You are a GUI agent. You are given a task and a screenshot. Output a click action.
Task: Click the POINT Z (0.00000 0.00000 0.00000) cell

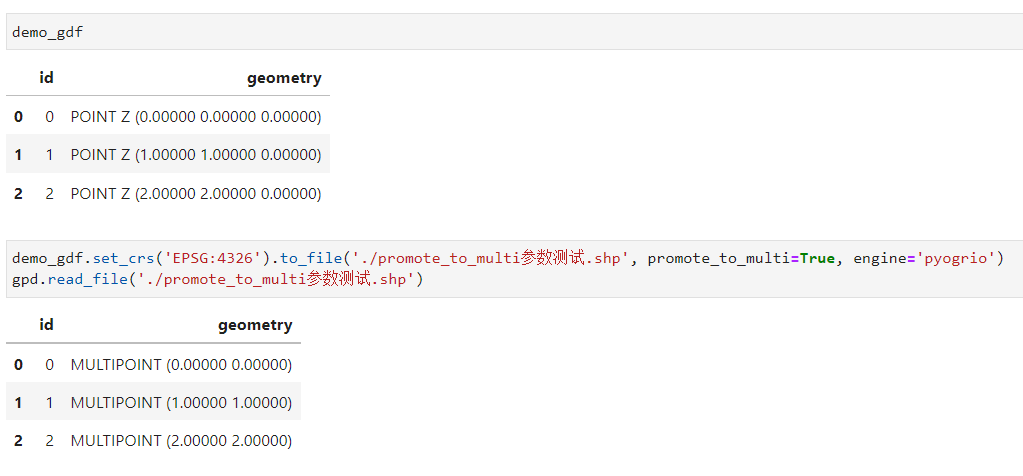196,117
